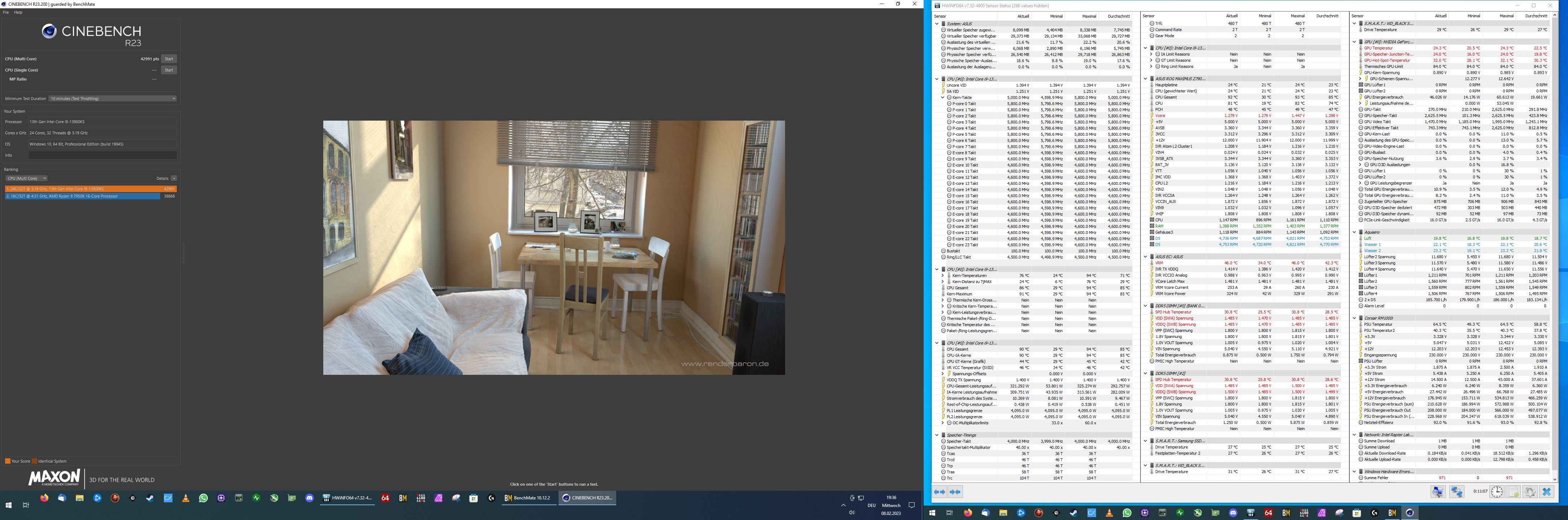Open the CPU (Multi Core) ranking dropdown
1568x520 pixels.
pyautogui.click(x=26, y=178)
